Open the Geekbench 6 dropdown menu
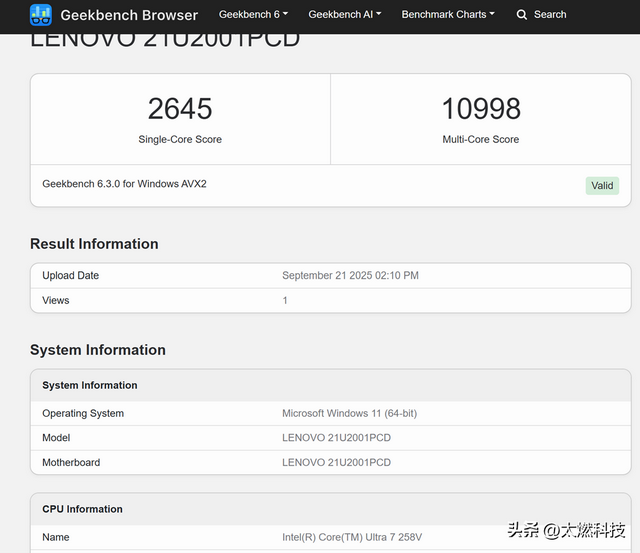The image size is (640, 553). point(253,15)
